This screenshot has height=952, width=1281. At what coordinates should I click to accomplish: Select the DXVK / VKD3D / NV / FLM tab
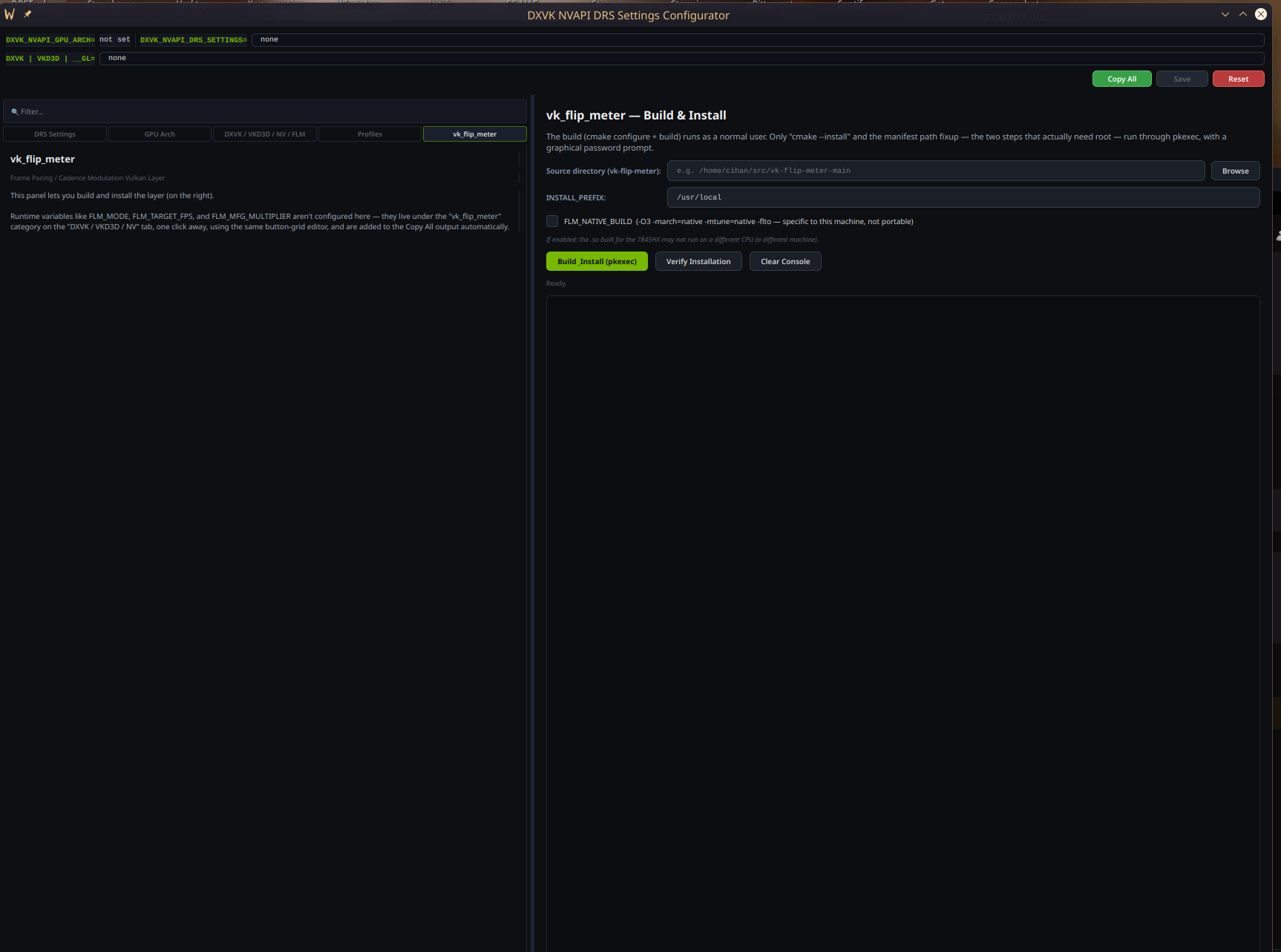265,134
